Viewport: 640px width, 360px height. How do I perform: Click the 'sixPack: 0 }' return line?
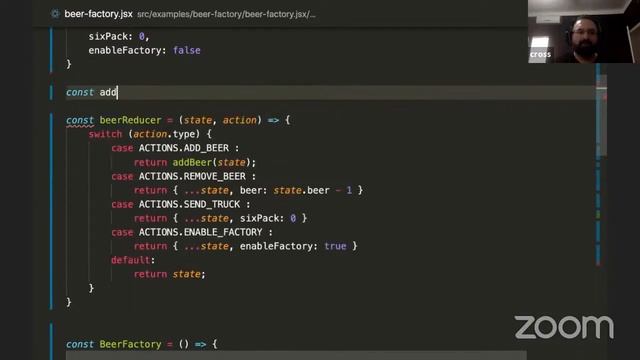click(220, 218)
